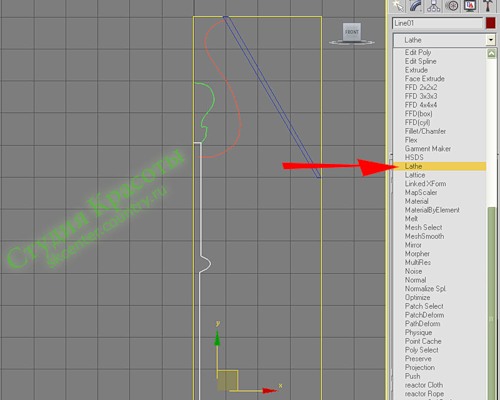Image resolution: width=500 pixels, height=400 pixels.
Task: Open the modifier list dropdown arrow
Action: 491,40
